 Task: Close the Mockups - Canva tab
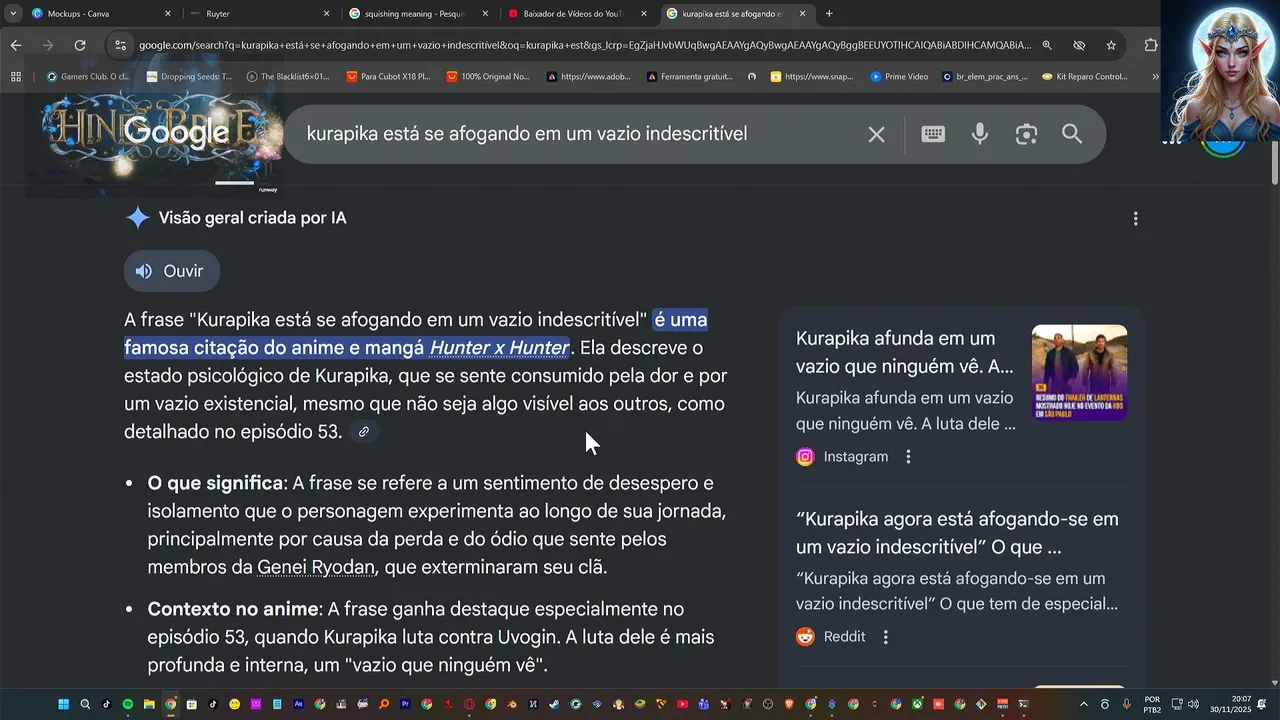(168, 14)
